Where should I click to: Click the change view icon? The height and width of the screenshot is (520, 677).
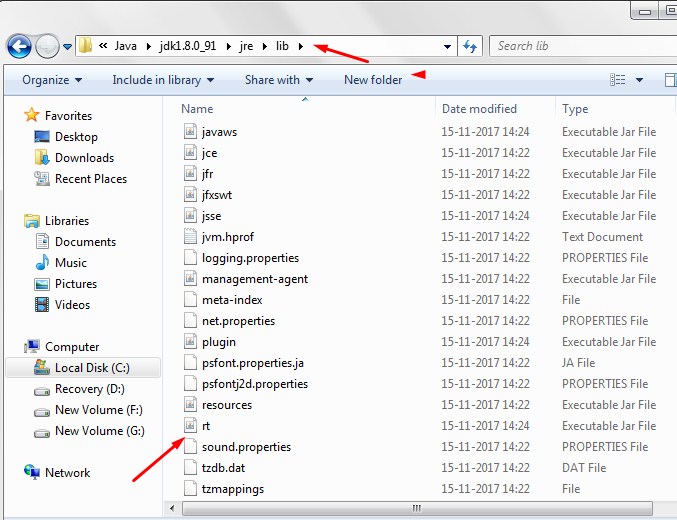pos(618,80)
